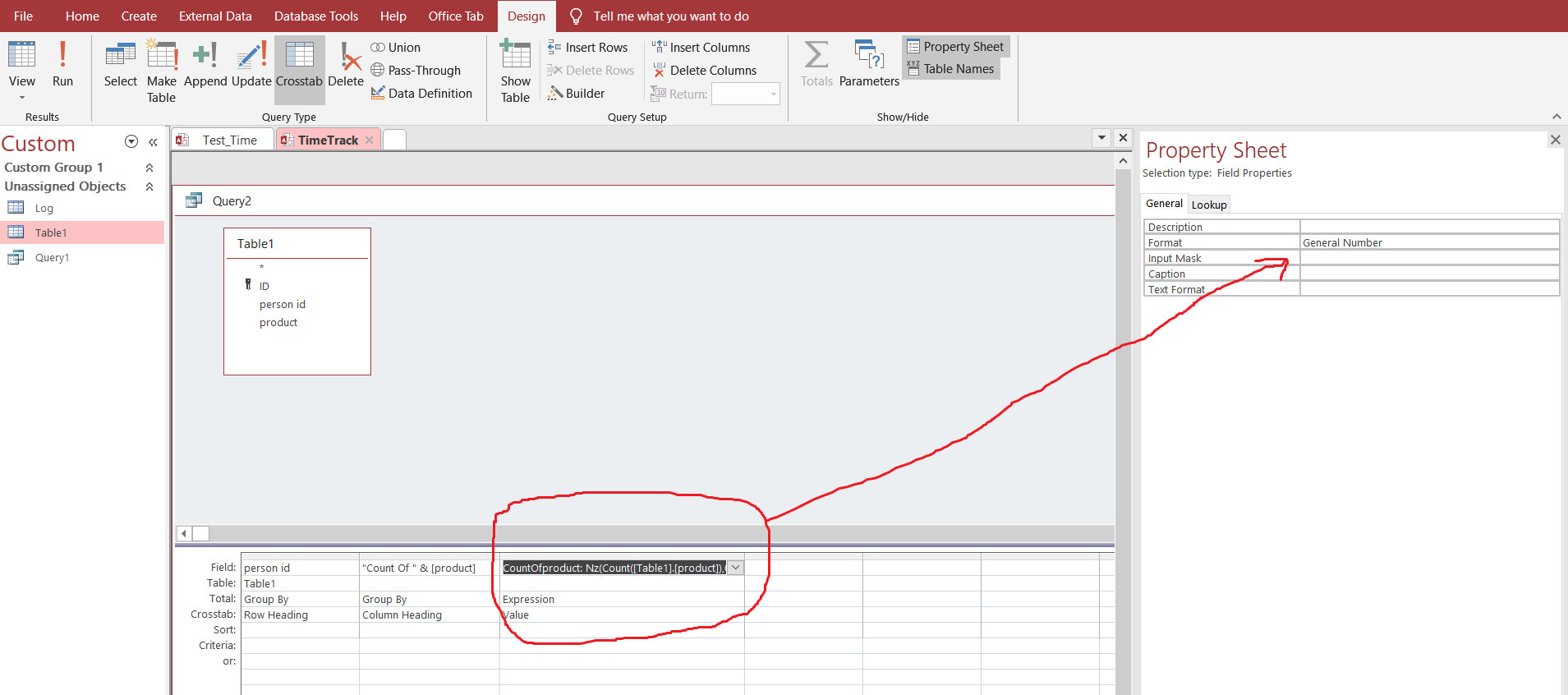The height and width of the screenshot is (695, 1568).
Task: Collapse Custom Group 1 section
Action: click(149, 168)
